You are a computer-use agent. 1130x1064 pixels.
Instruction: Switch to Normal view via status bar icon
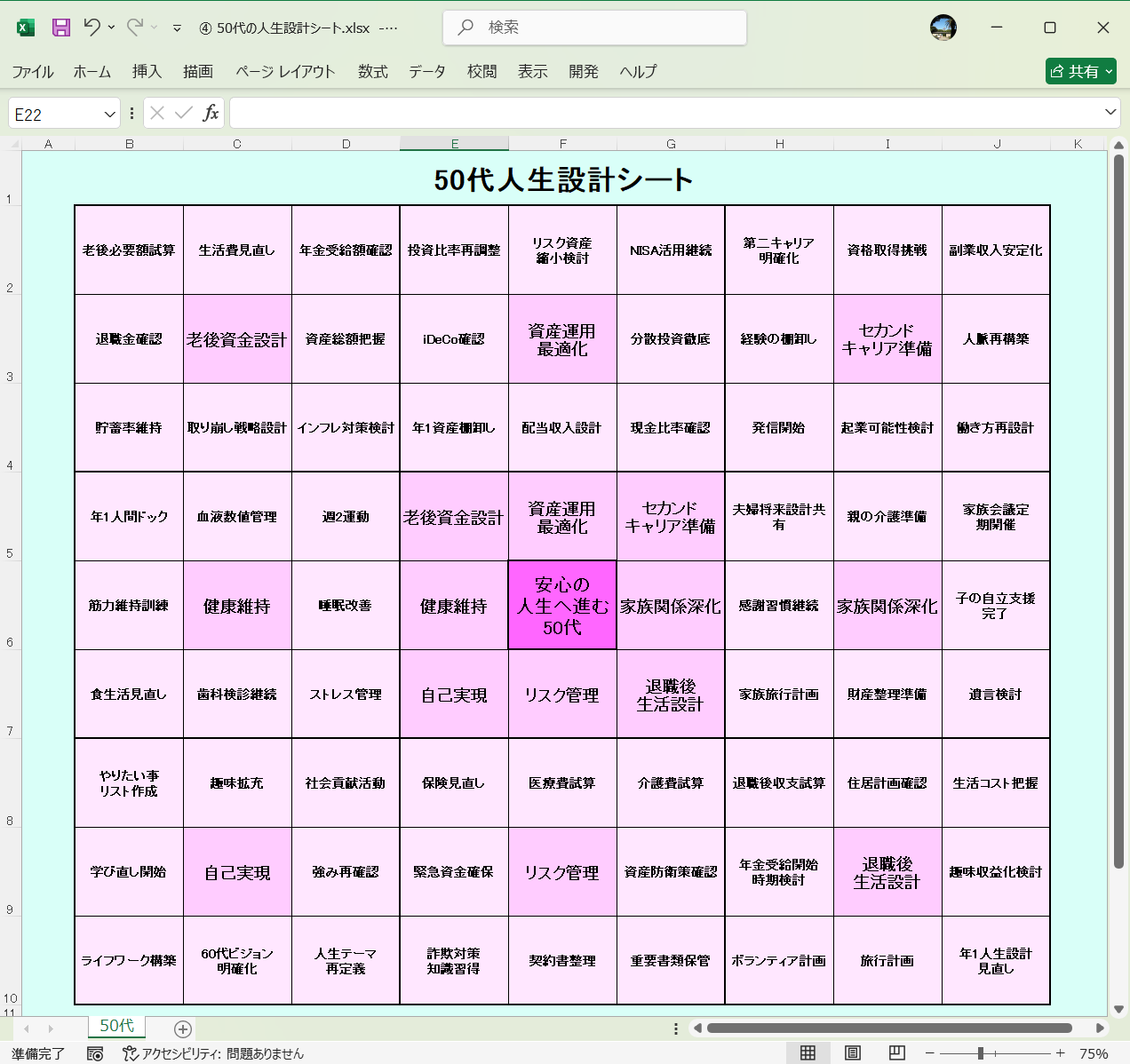[808, 1052]
